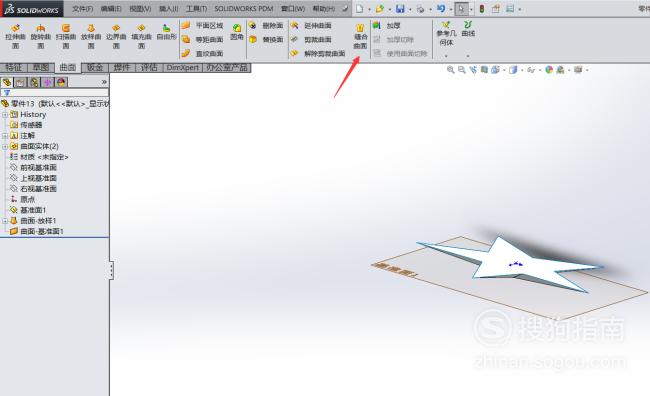Viewport: 650px width, 396px height.
Task: Open the file properties icon
Action: click(x=496, y=9)
